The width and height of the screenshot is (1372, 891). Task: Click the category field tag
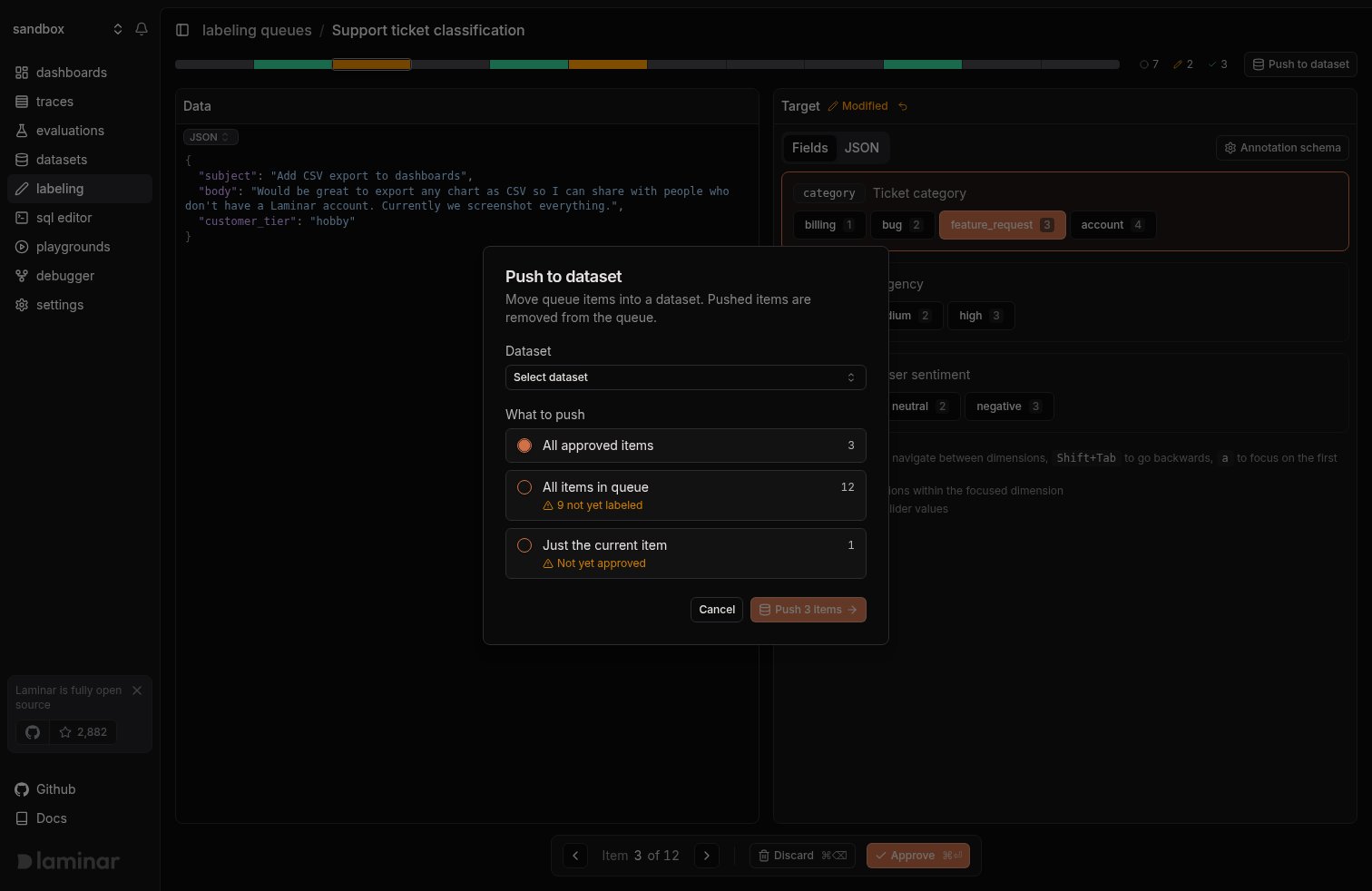click(829, 193)
